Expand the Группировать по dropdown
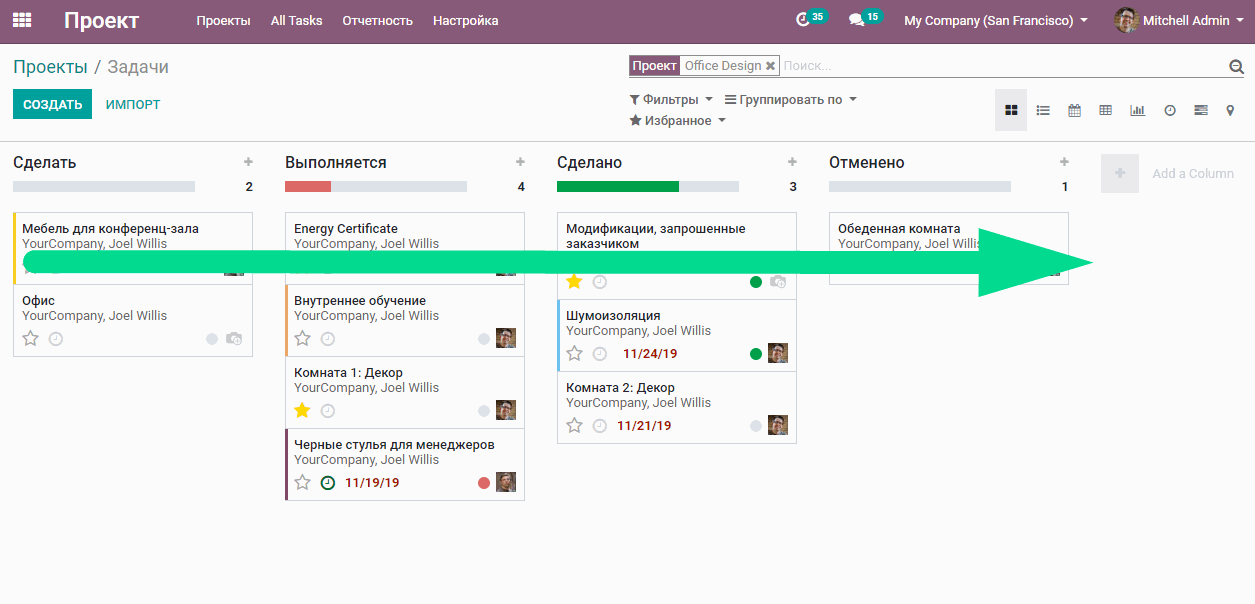 pyautogui.click(x=790, y=100)
